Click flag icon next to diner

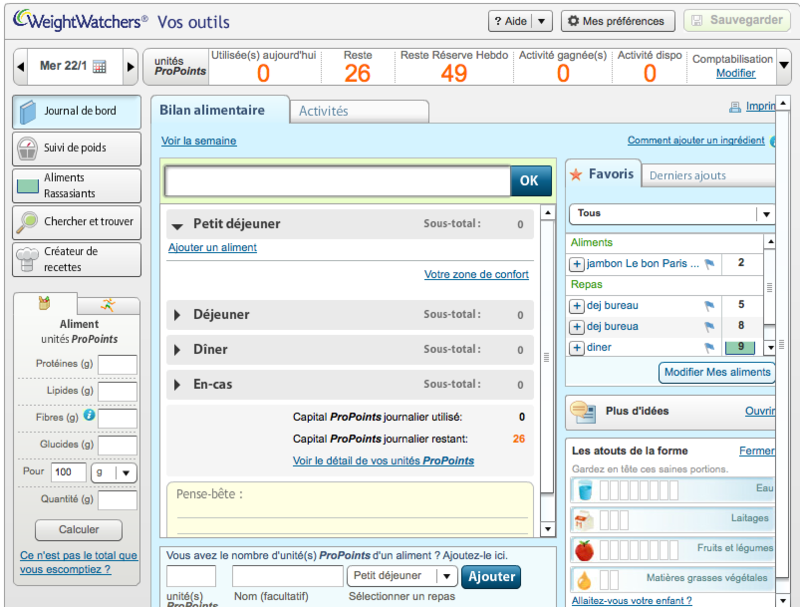(709, 347)
